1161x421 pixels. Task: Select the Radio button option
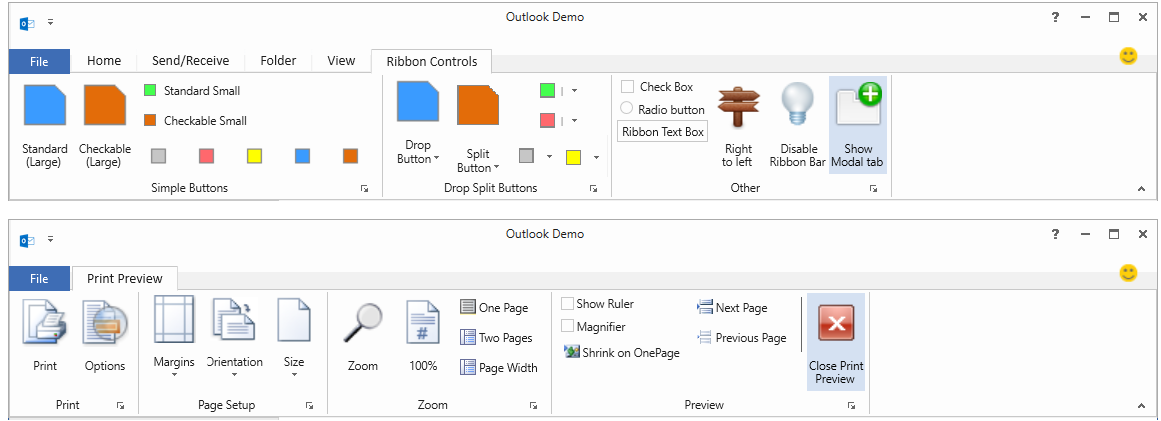tap(628, 109)
